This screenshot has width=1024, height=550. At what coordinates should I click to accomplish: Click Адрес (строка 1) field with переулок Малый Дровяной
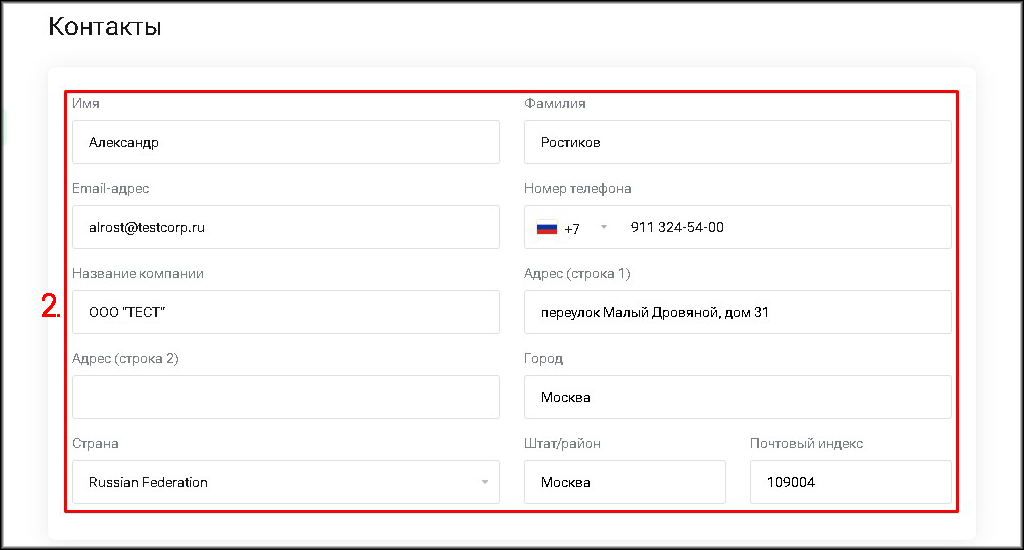click(x=737, y=312)
